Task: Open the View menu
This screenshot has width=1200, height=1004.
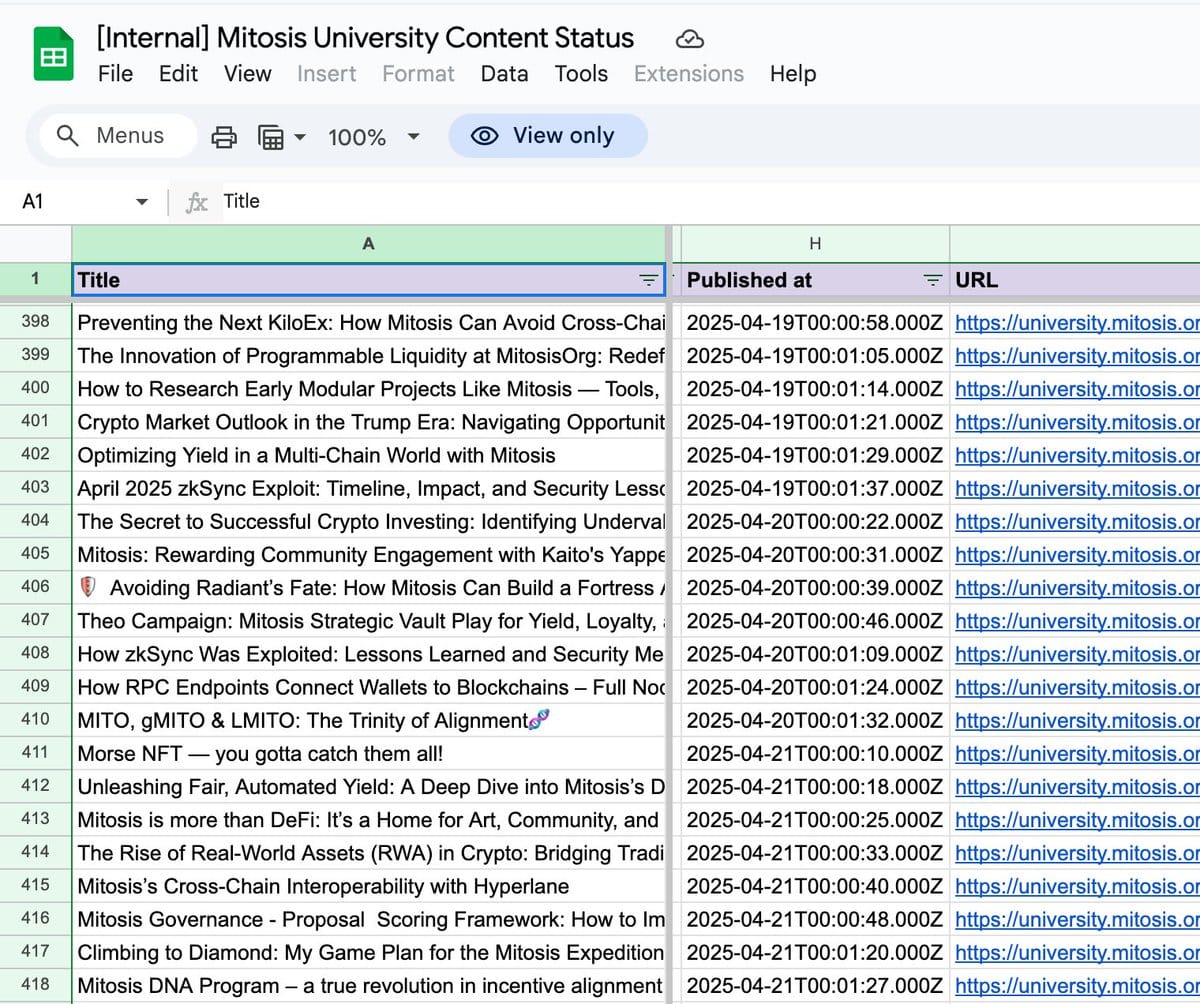Action: click(247, 74)
